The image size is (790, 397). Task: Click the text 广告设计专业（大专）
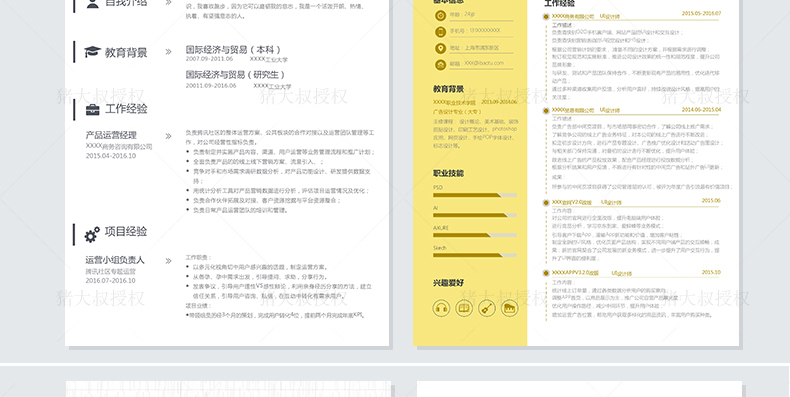click(x=457, y=112)
